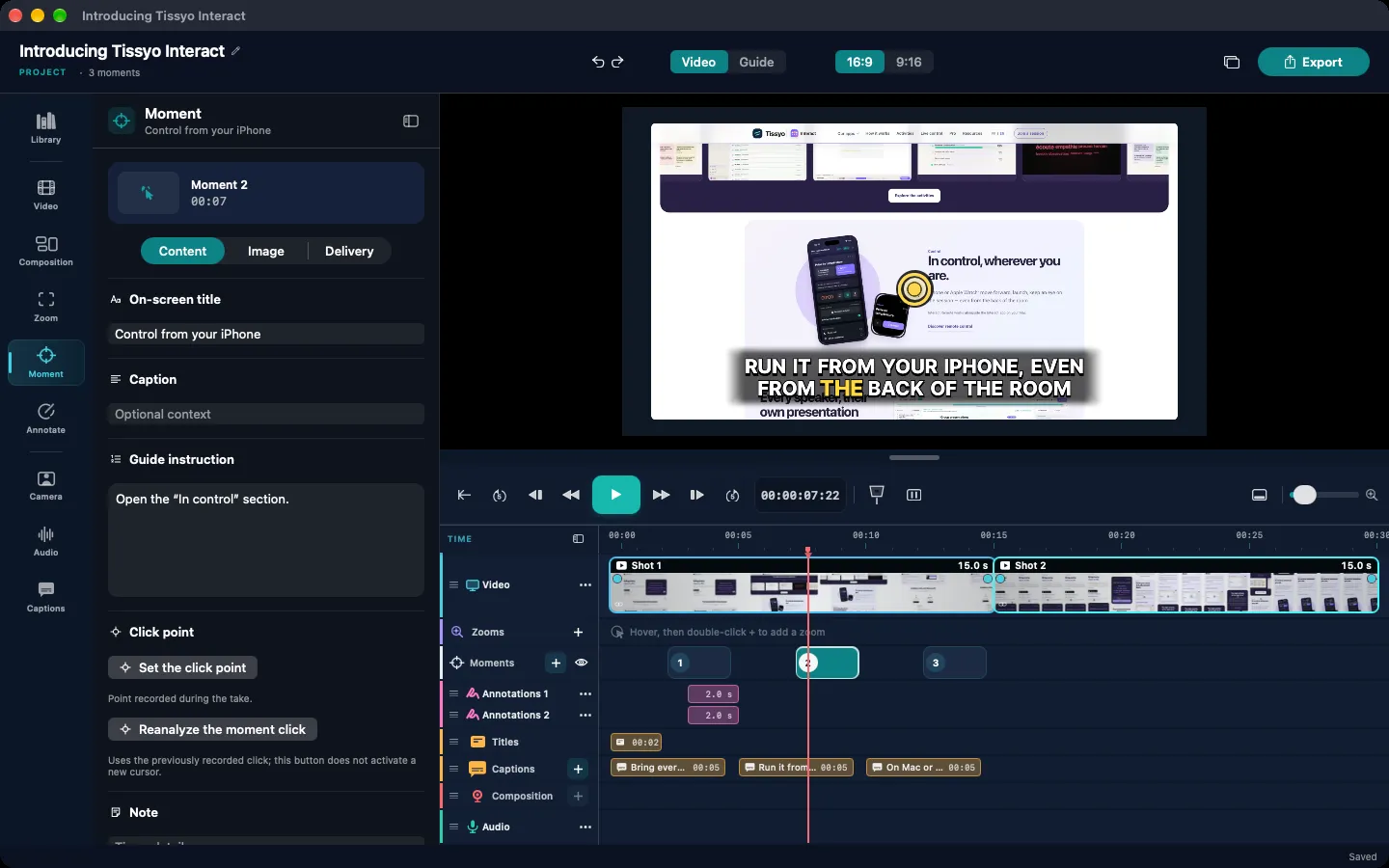Switch to Video mode

point(698,62)
